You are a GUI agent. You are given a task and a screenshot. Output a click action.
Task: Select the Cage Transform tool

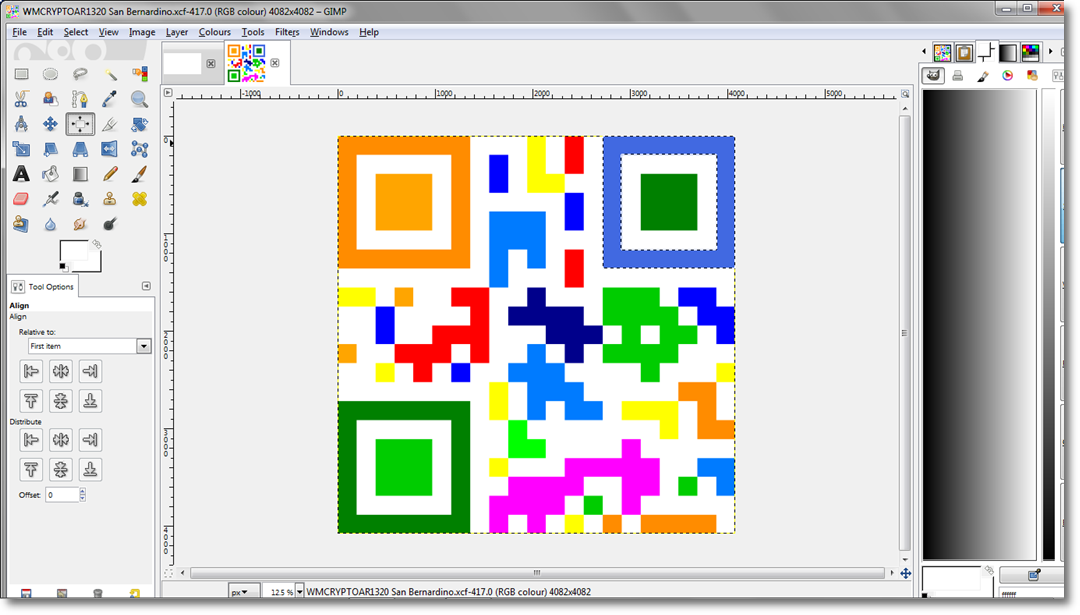coord(139,149)
